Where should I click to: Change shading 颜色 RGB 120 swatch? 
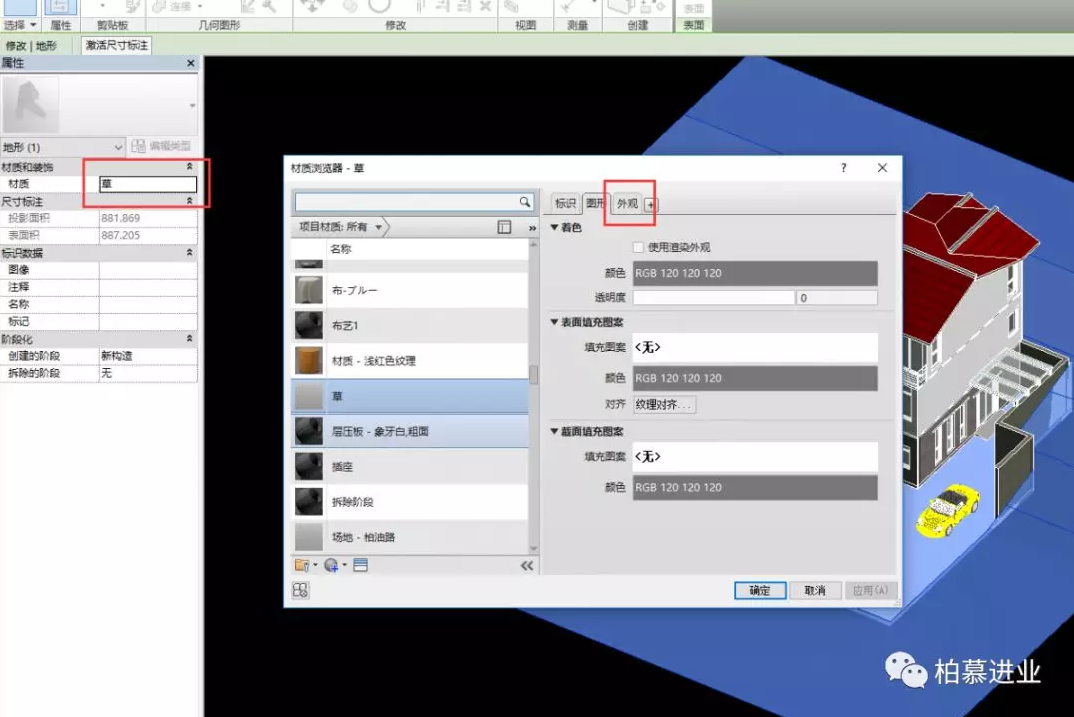click(x=755, y=273)
